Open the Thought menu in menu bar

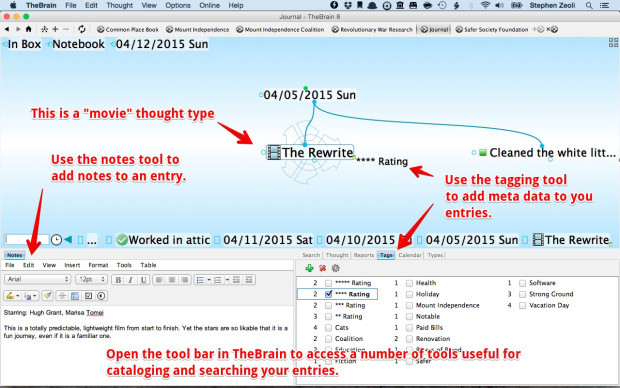(119, 5)
